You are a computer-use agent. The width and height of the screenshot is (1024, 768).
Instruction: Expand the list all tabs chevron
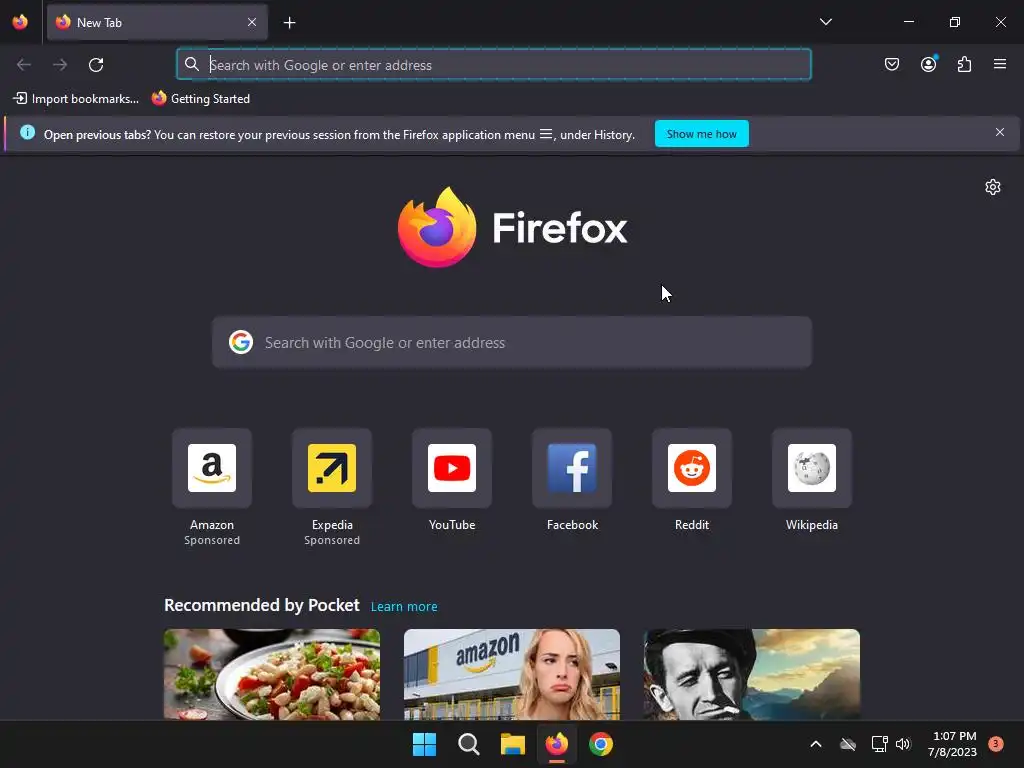pos(825,22)
